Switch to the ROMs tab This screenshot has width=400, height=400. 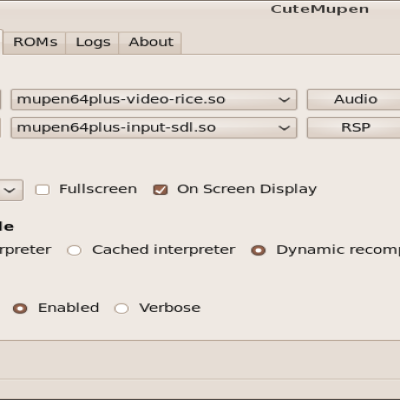[35, 43]
